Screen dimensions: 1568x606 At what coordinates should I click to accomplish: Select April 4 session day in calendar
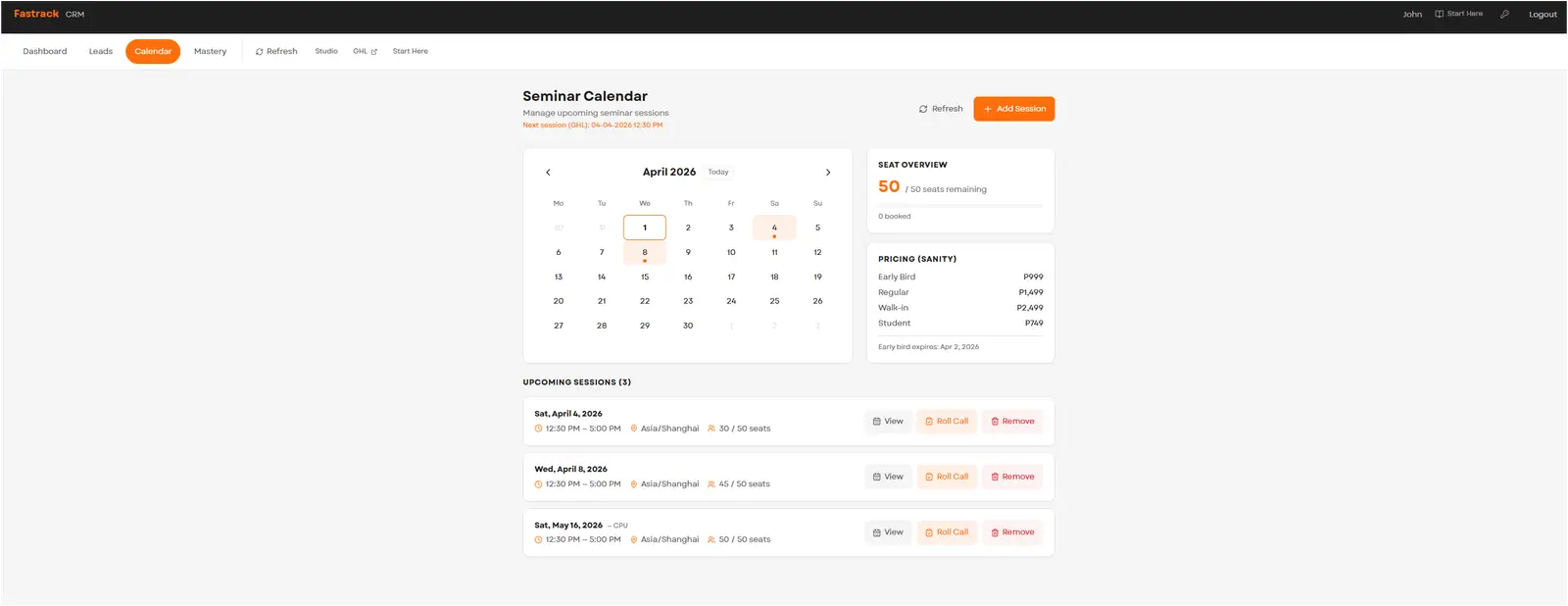tap(774, 227)
